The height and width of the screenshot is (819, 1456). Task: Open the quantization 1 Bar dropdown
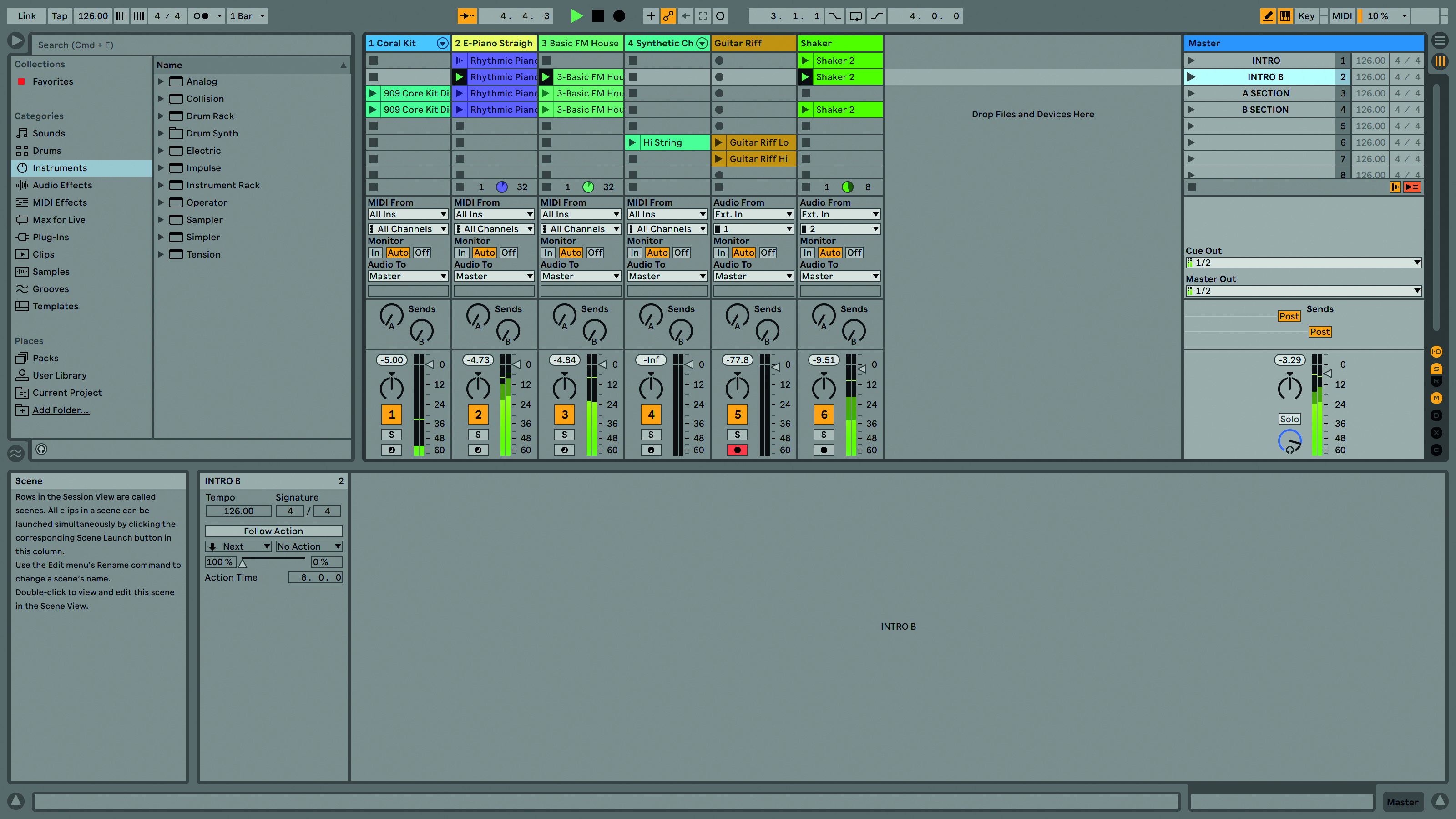click(x=247, y=16)
